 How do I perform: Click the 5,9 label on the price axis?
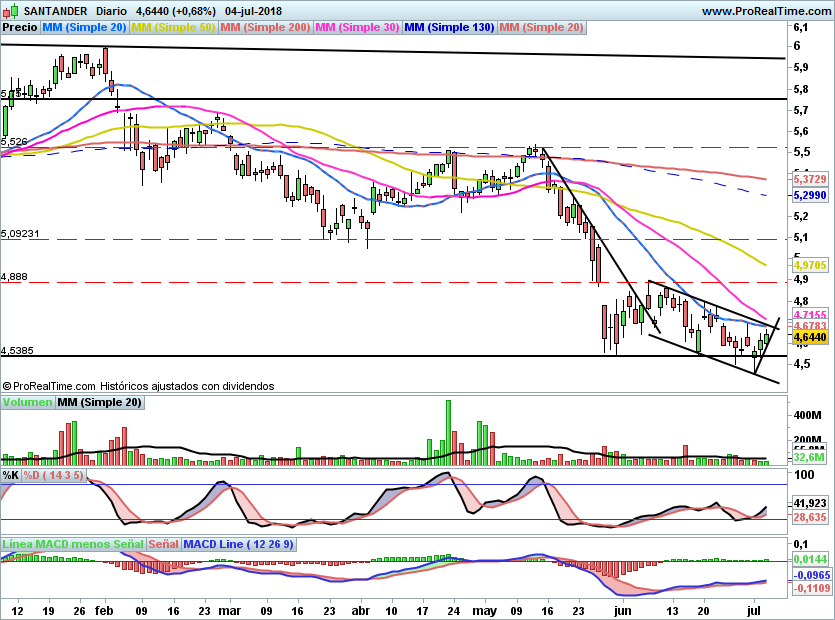point(801,67)
